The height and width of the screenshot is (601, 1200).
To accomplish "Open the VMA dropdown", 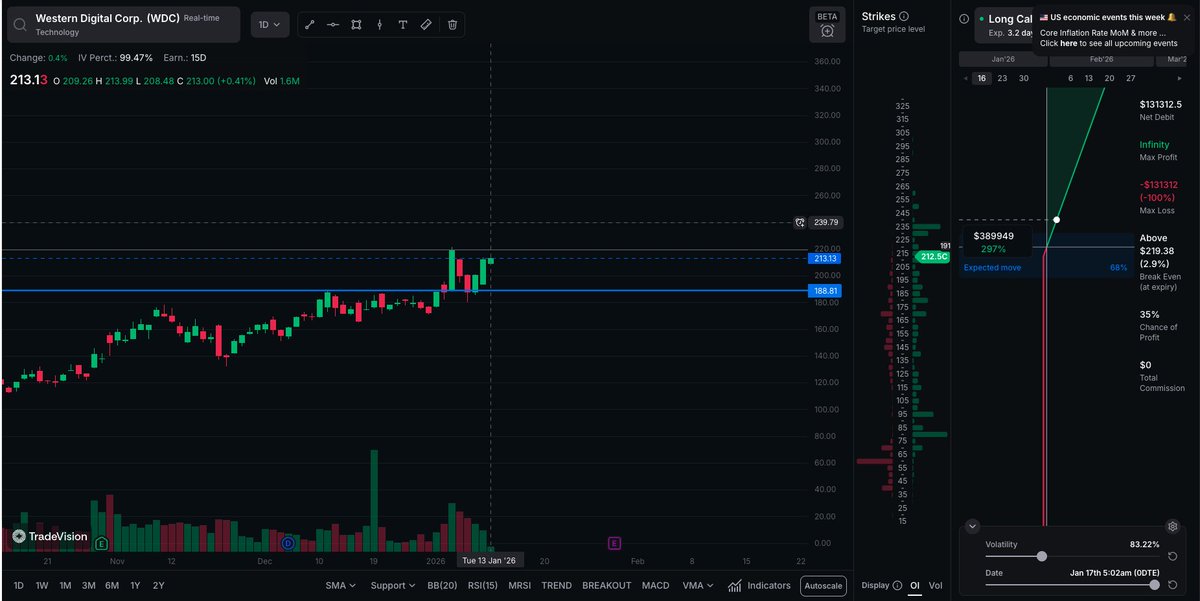I will 698,585.
